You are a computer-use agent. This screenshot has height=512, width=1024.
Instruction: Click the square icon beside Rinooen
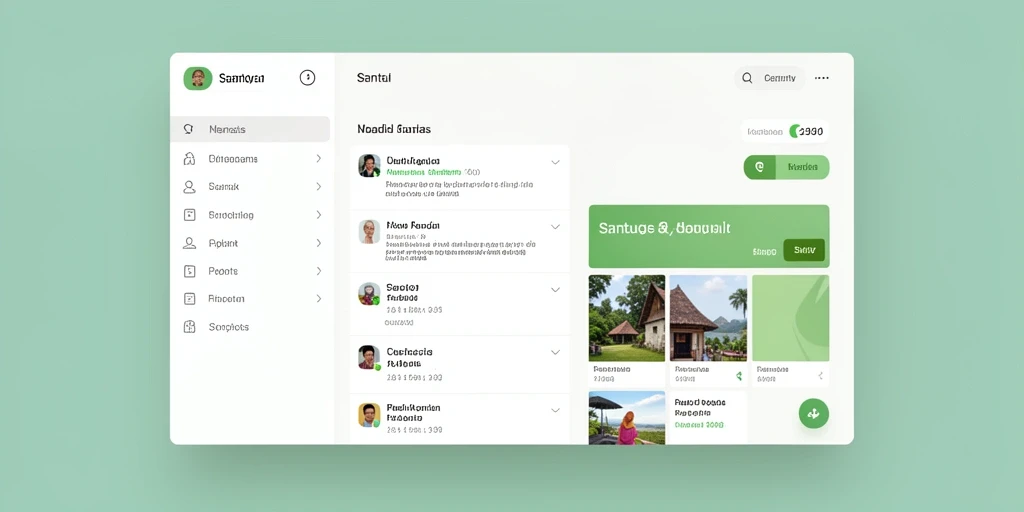click(x=189, y=298)
